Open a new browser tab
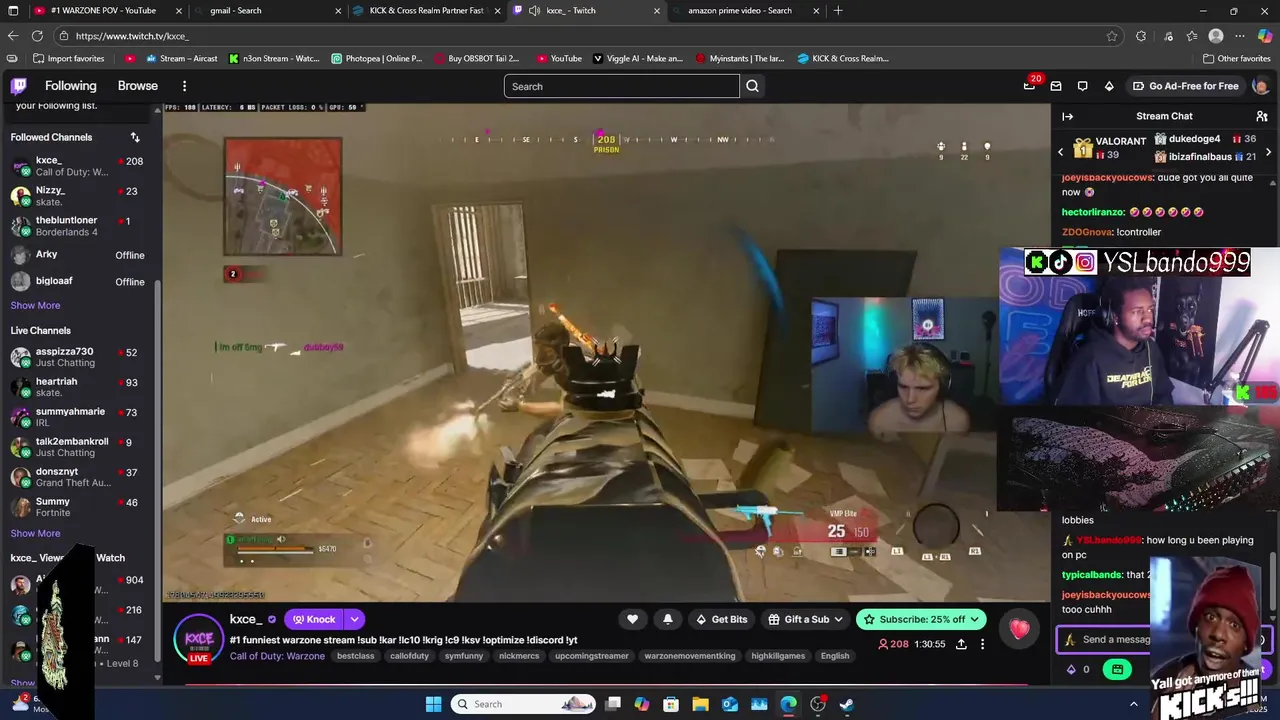The width and height of the screenshot is (1280, 720). tap(838, 11)
